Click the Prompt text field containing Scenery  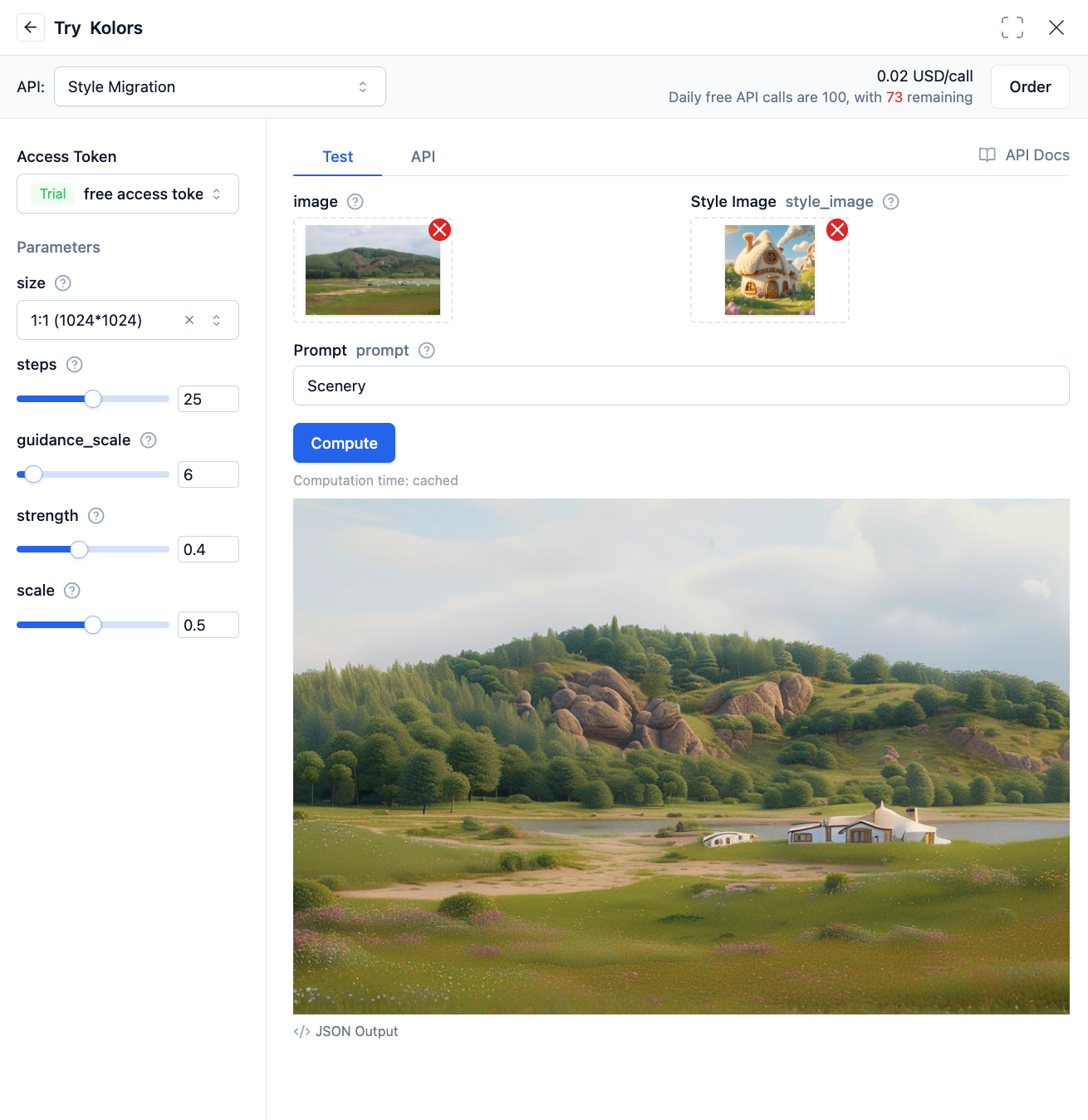[x=681, y=386]
